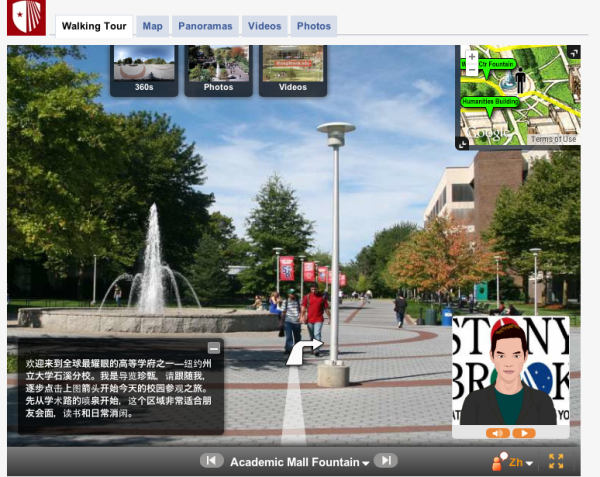Select the Ctr Fountain map label

pos(488,64)
